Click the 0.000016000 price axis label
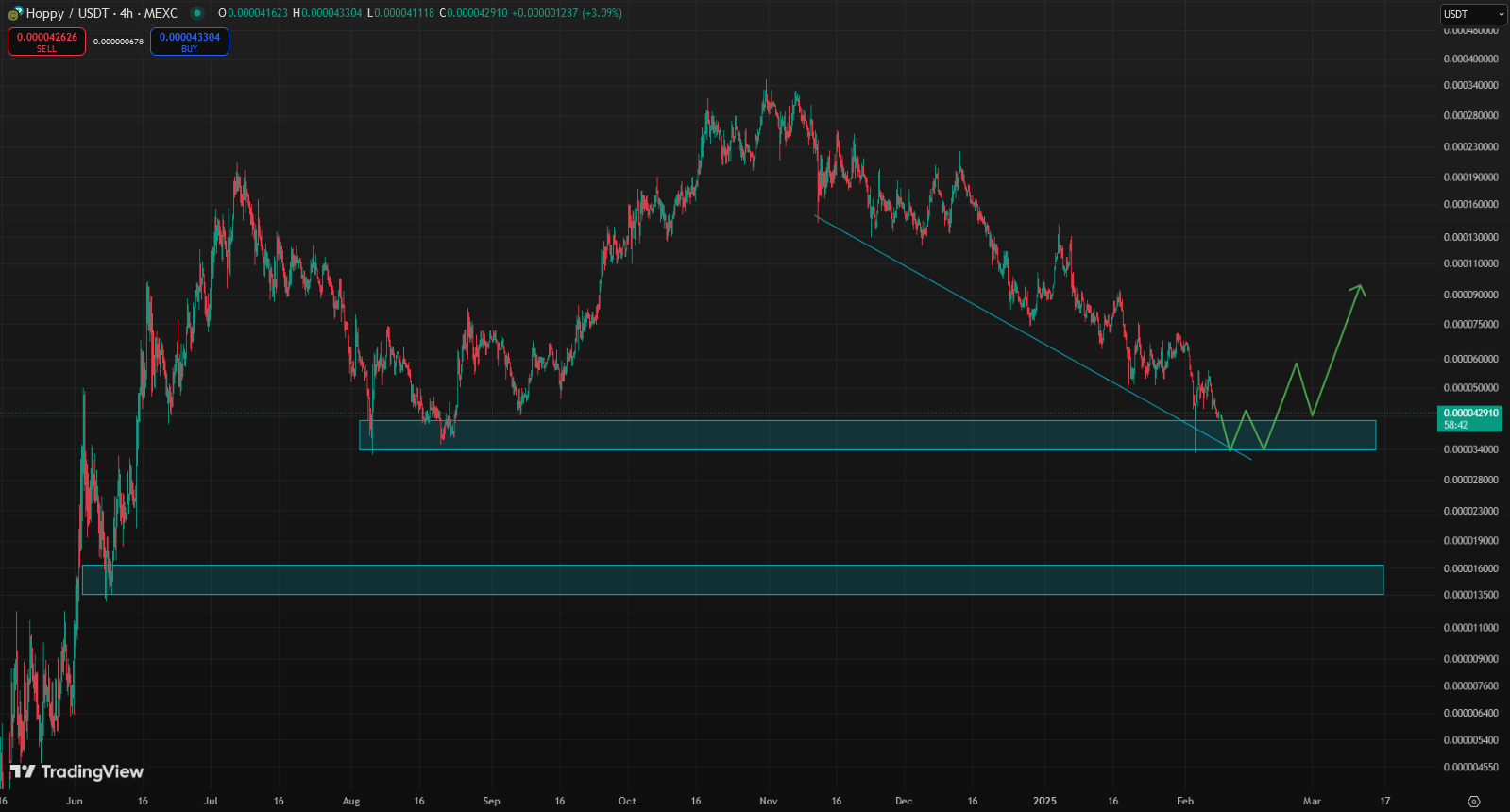This screenshot has height=812, width=1510. pyautogui.click(x=1470, y=568)
